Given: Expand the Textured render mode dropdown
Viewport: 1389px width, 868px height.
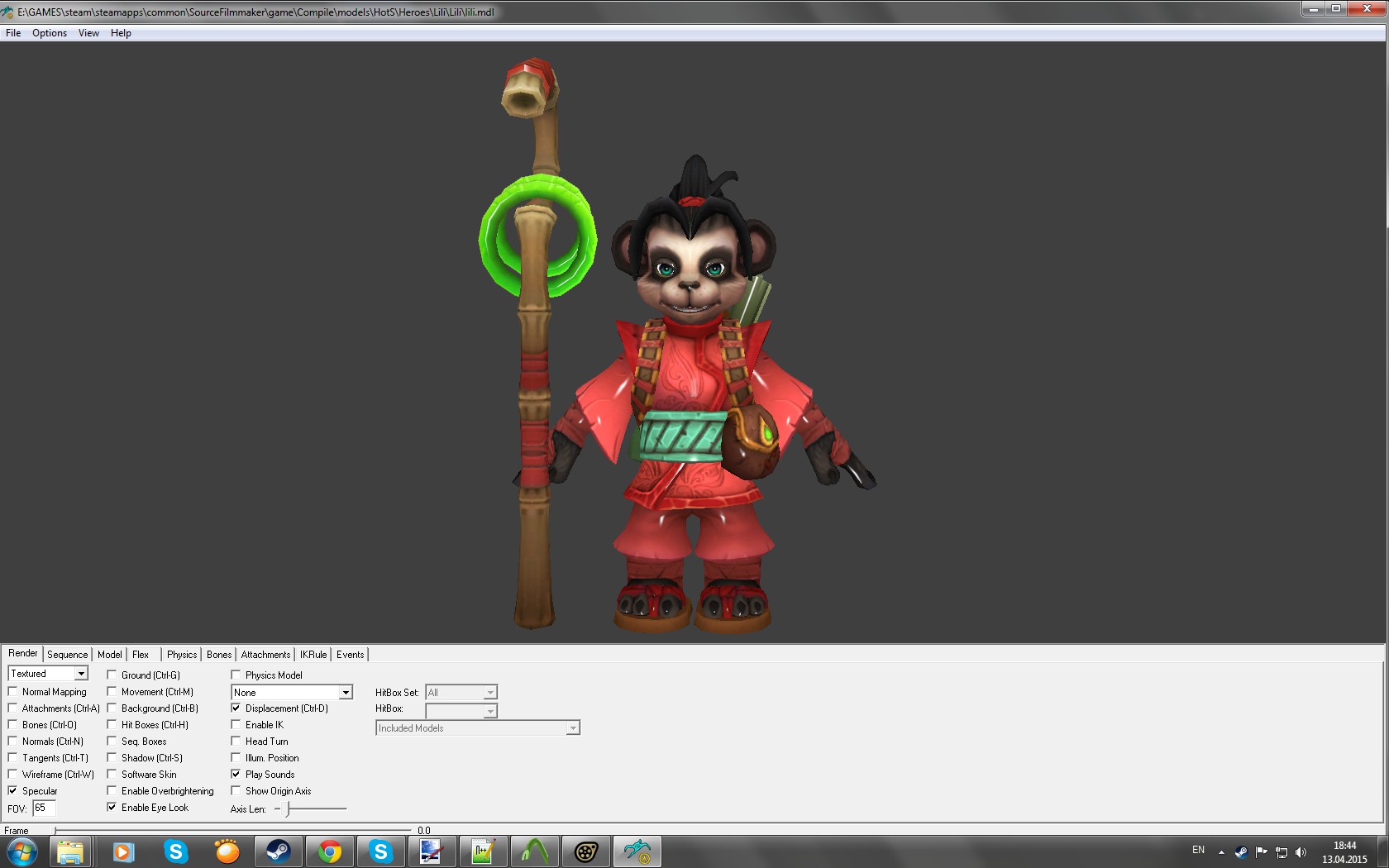Looking at the screenshot, I should pyautogui.click(x=81, y=674).
